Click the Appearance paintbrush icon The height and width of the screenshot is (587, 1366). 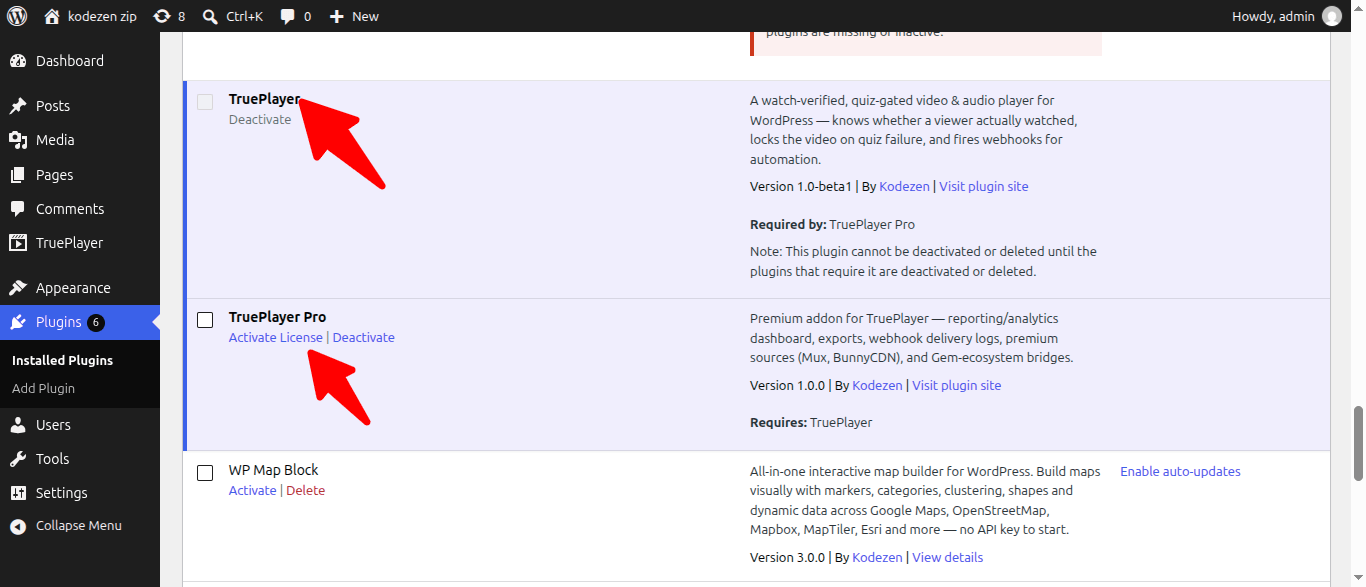coord(18,288)
